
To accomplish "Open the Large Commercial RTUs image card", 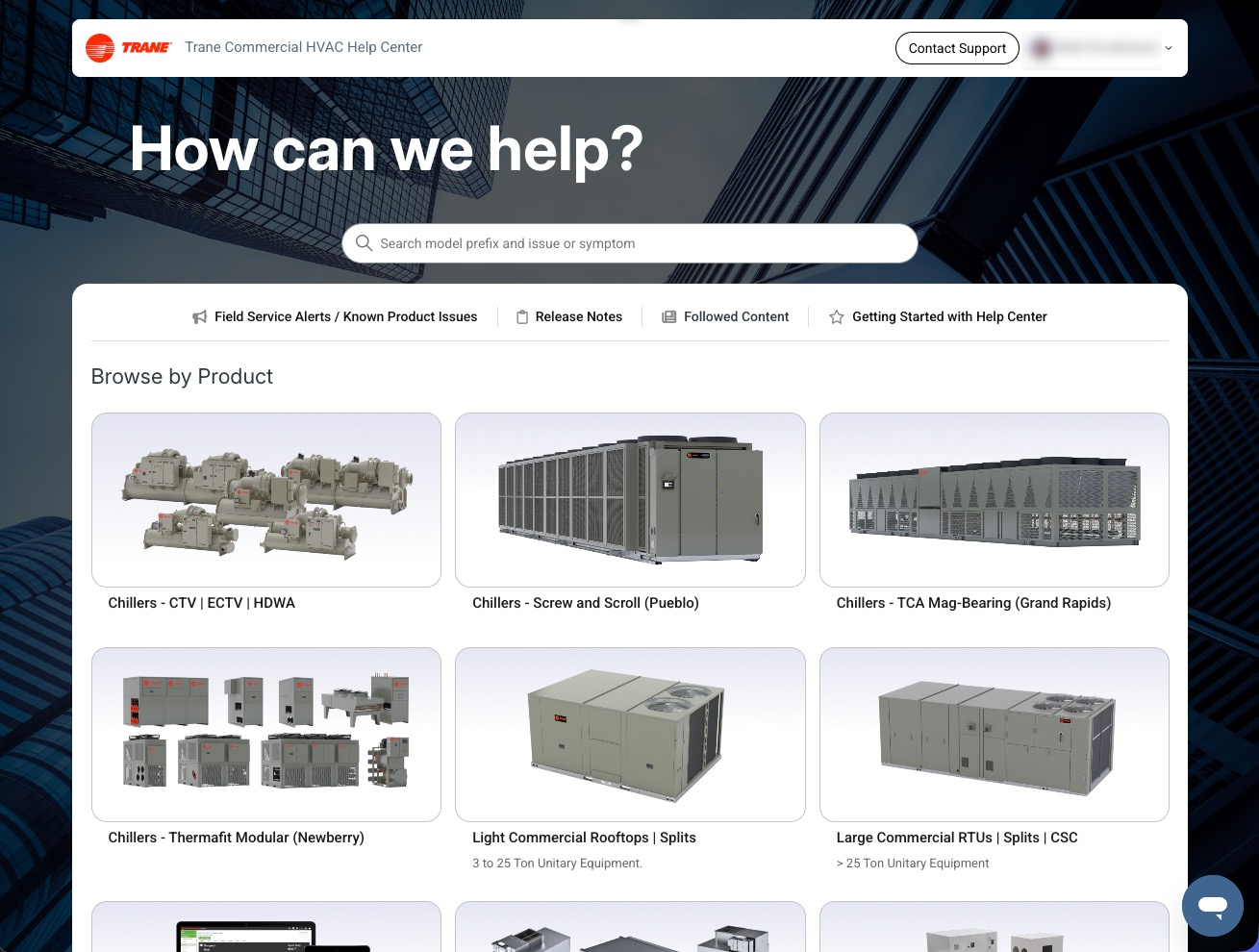I will coord(995,735).
